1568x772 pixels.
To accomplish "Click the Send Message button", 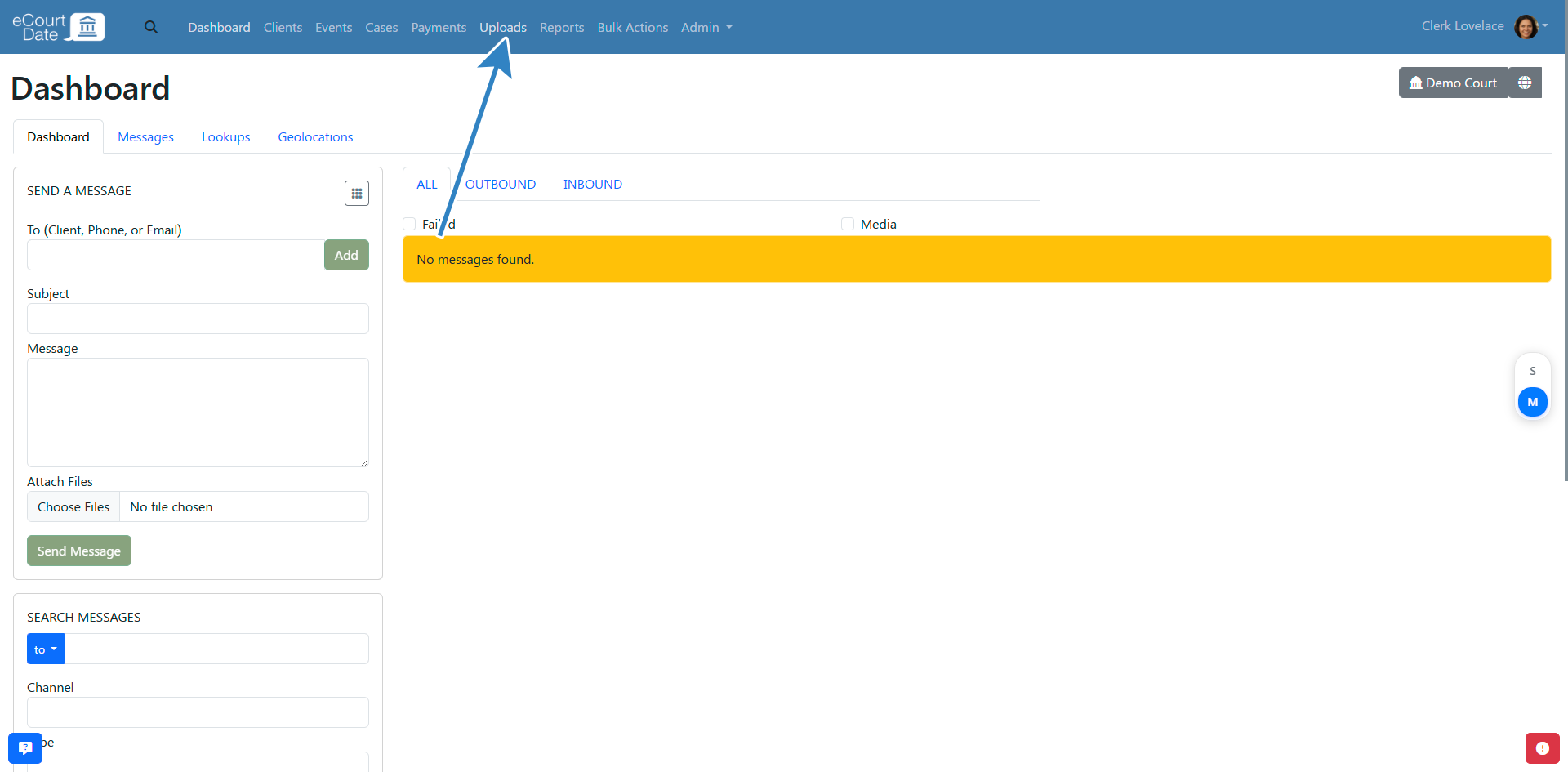I will (79, 551).
